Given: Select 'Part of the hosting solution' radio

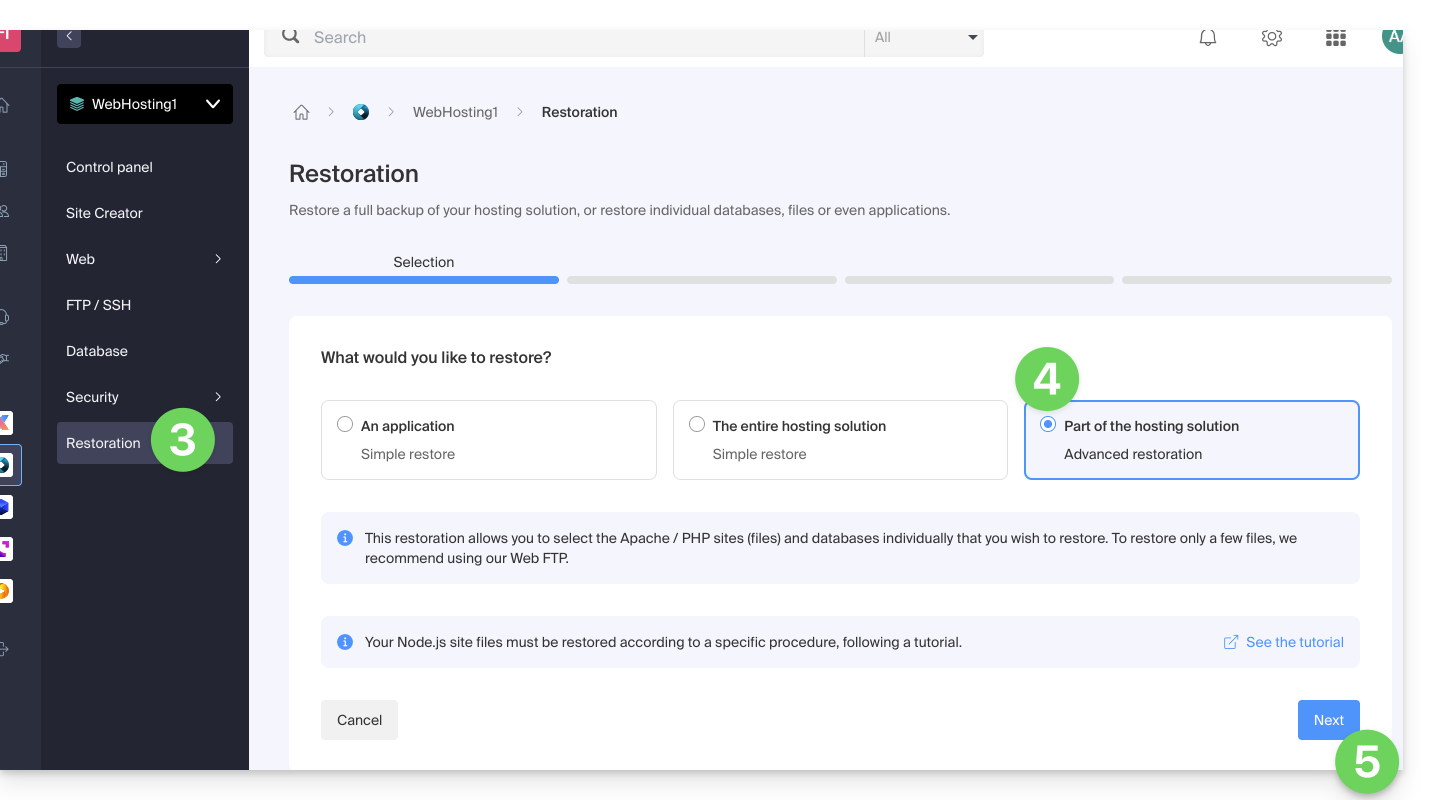Looking at the screenshot, I should 1048,425.
